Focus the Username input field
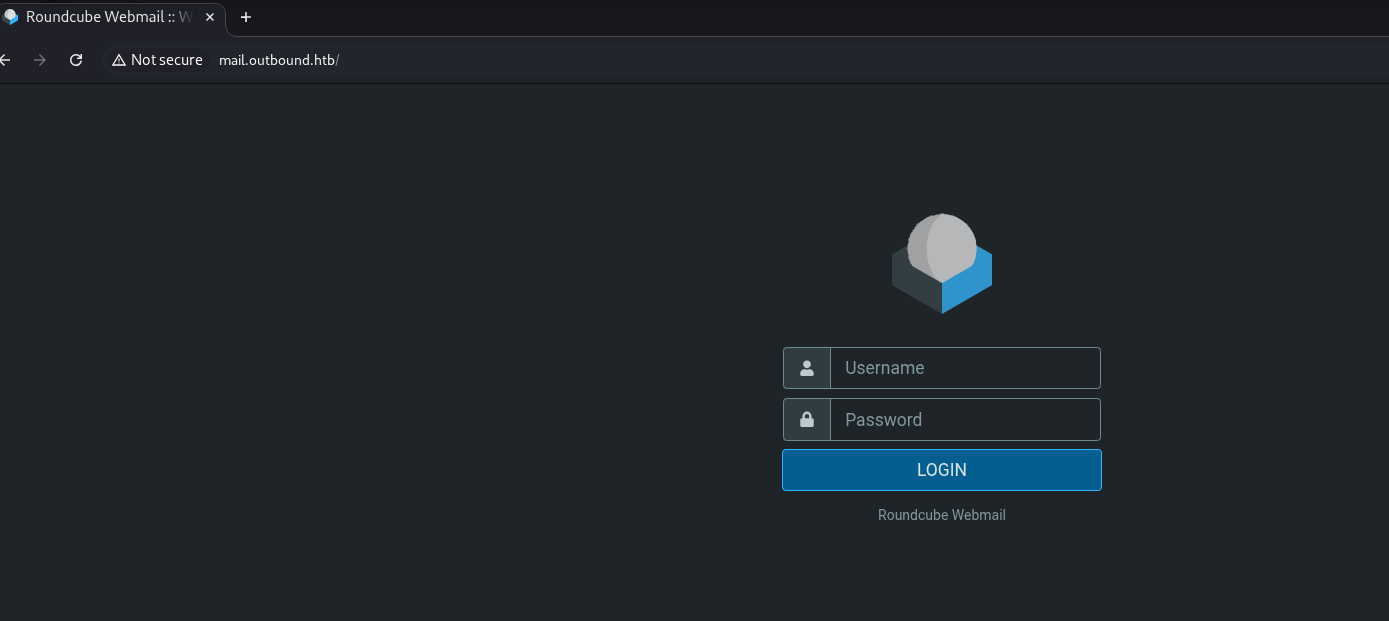This screenshot has width=1389, height=621. (x=964, y=368)
